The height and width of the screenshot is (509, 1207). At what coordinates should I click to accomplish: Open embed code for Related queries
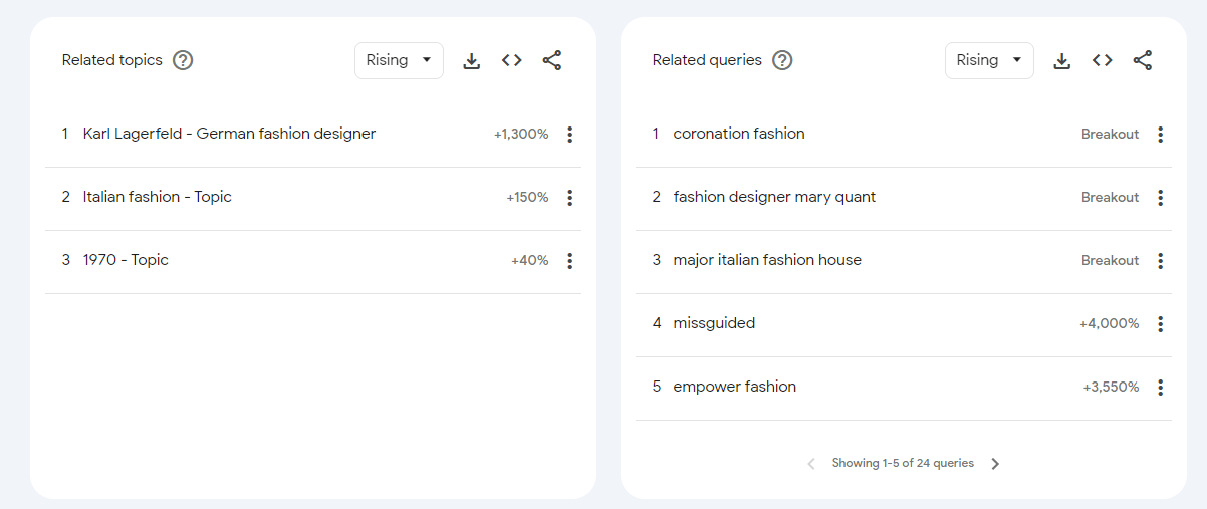[1102, 61]
